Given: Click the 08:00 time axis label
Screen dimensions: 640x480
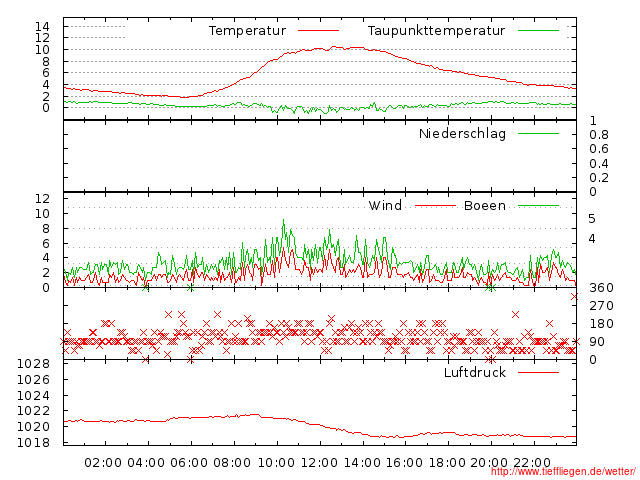Looking at the screenshot, I should 232,463.
